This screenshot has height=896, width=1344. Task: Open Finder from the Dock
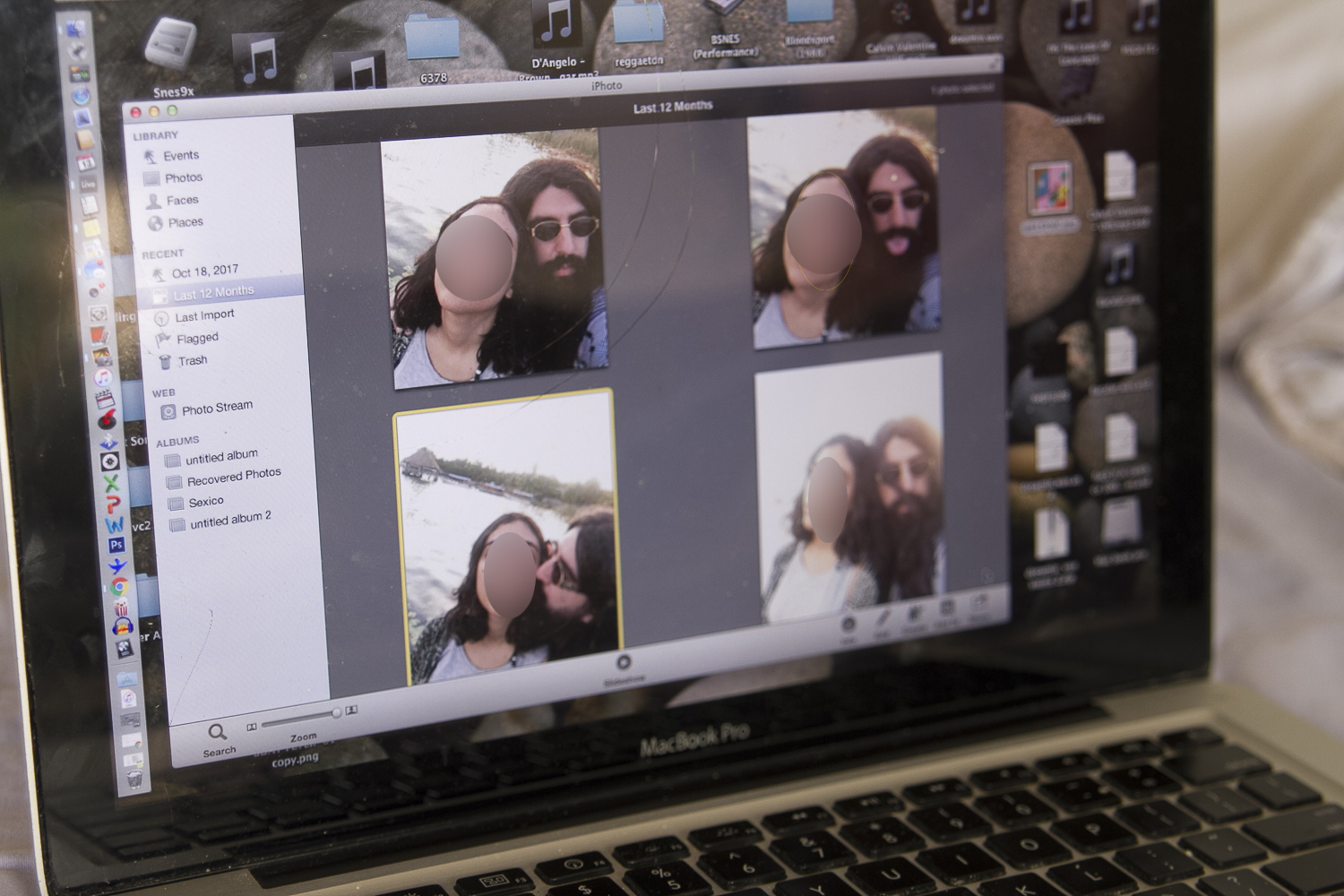[75, 30]
